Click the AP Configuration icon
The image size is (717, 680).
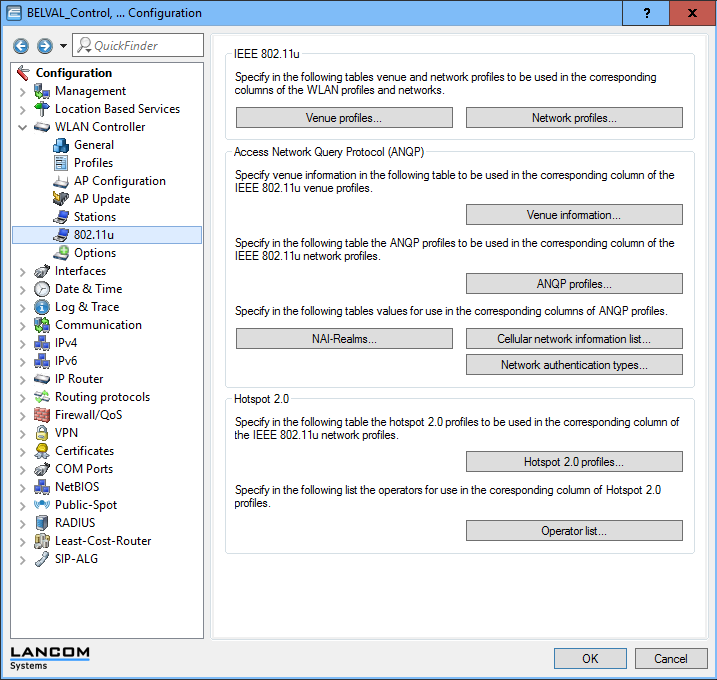(x=61, y=181)
